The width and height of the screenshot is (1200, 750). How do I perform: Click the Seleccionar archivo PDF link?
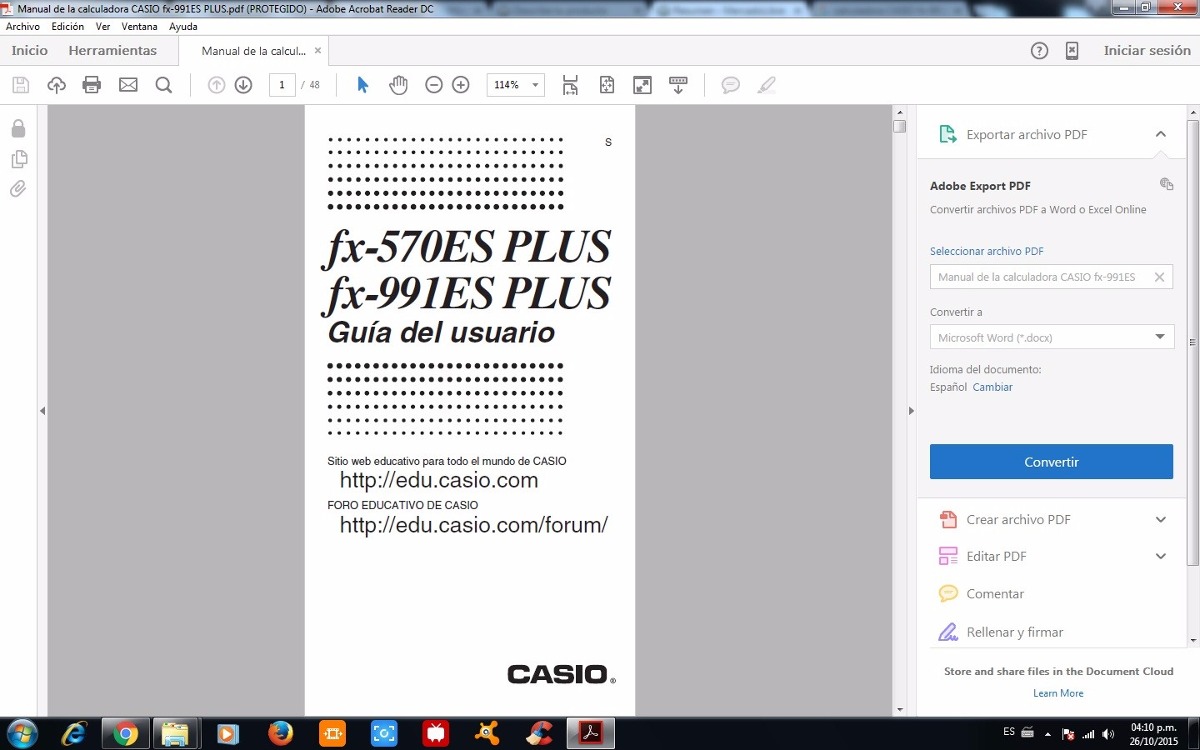point(987,251)
